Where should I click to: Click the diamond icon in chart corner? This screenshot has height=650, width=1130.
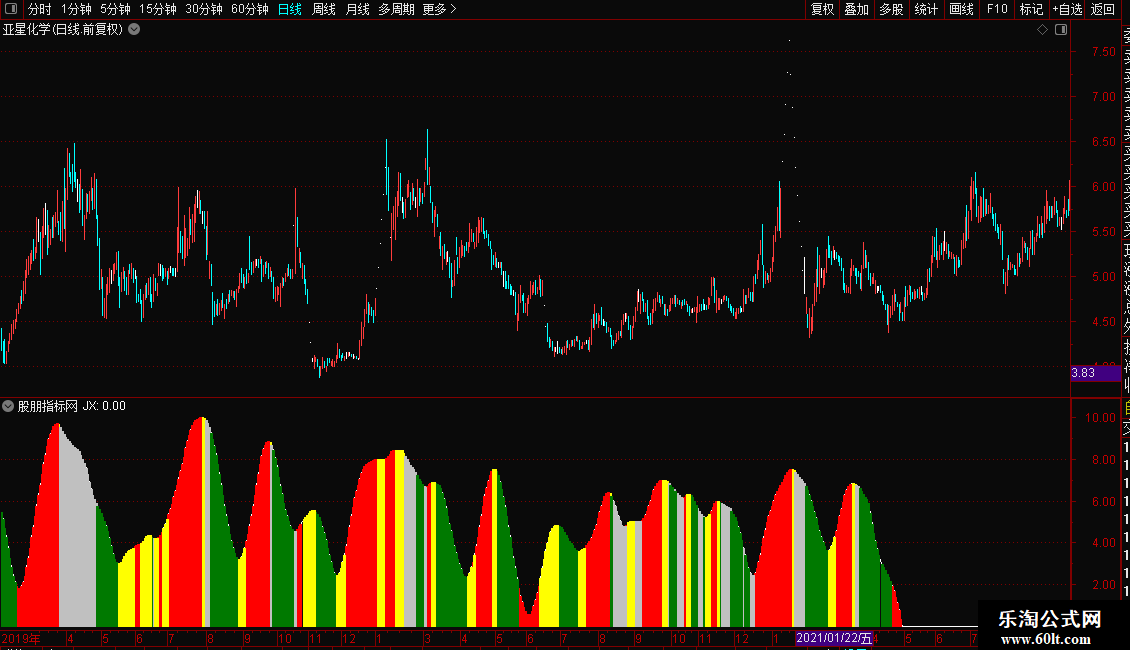(1042, 30)
